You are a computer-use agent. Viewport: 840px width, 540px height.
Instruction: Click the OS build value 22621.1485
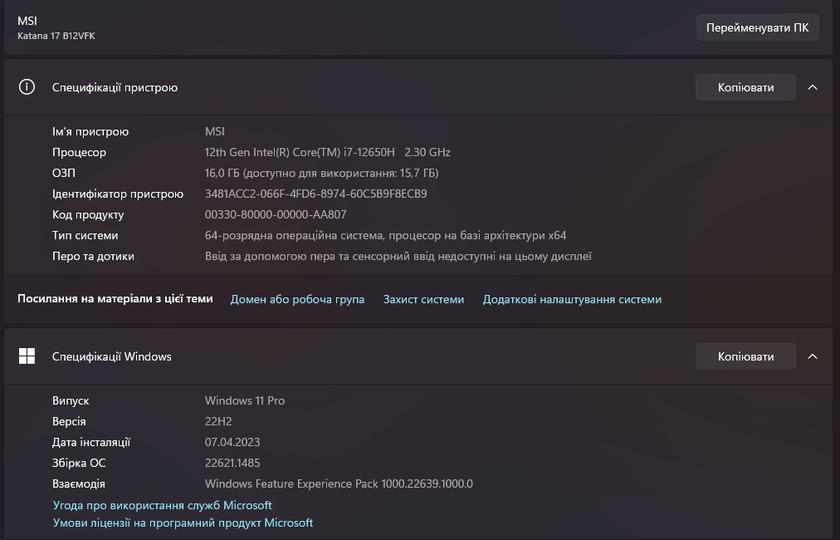point(232,463)
